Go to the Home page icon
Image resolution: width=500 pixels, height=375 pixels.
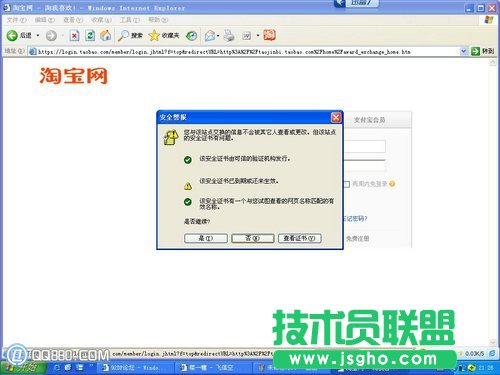pos(106,35)
